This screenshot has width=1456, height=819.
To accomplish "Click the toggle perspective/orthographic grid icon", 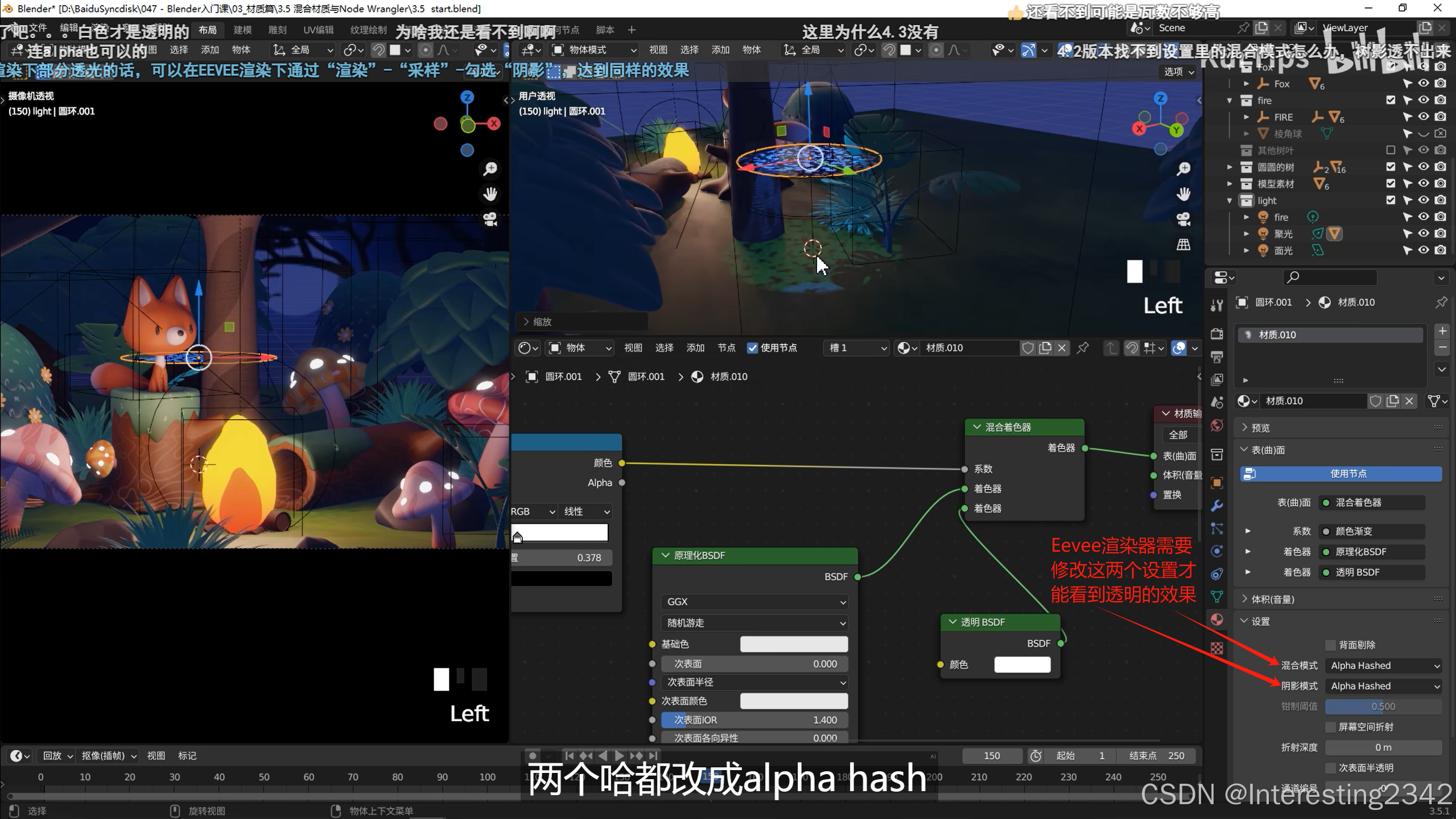I will pyautogui.click(x=1183, y=244).
